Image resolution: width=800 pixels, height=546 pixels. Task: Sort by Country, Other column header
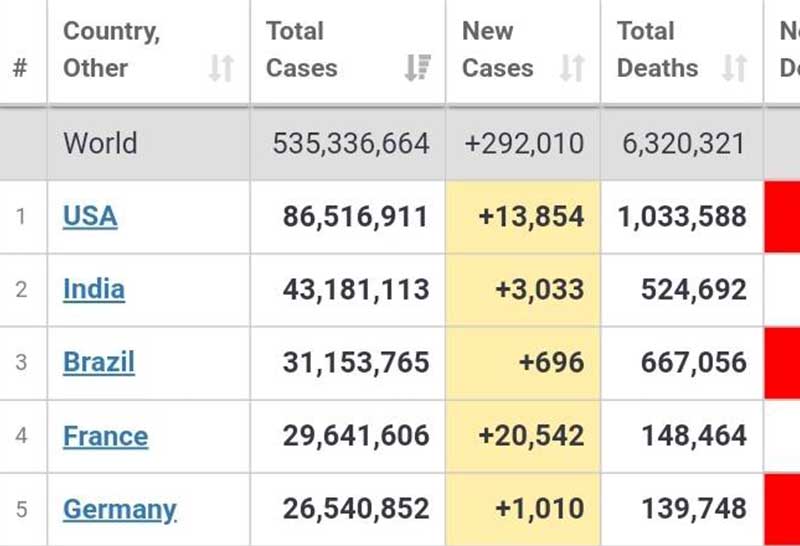(111, 50)
